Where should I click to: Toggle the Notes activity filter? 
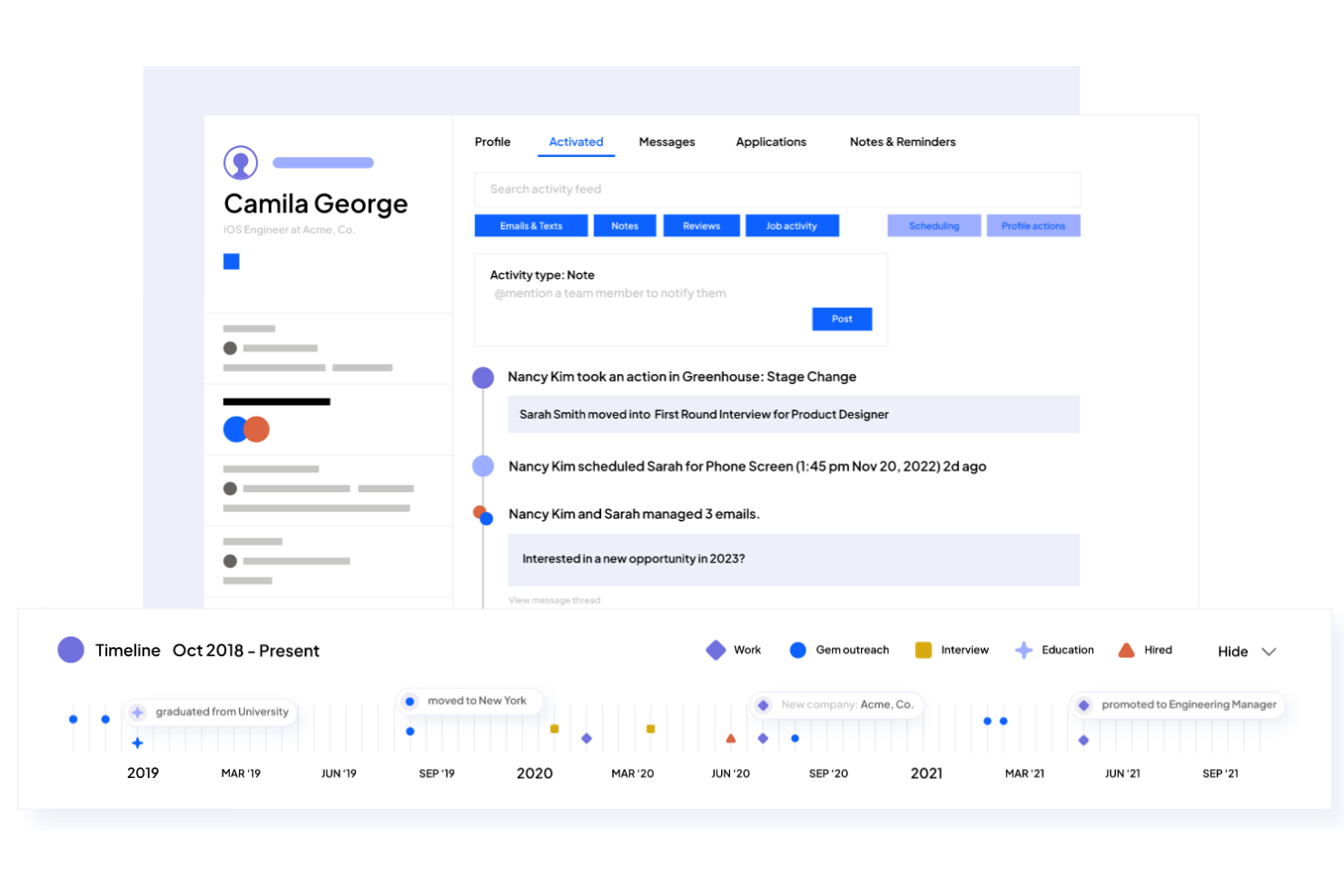point(625,226)
